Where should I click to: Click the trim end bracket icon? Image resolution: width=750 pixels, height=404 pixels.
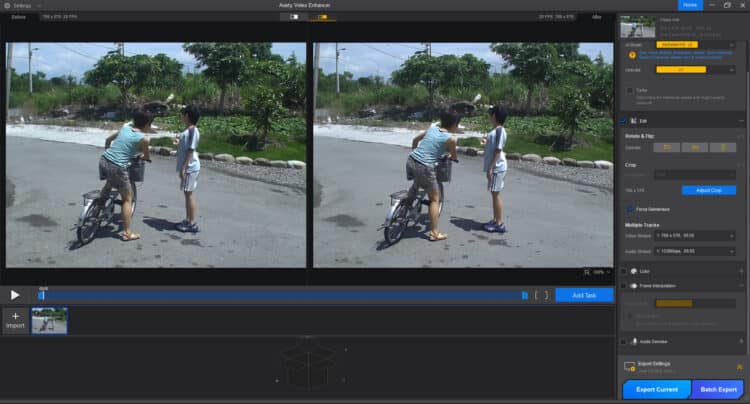[x=545, y=295]
